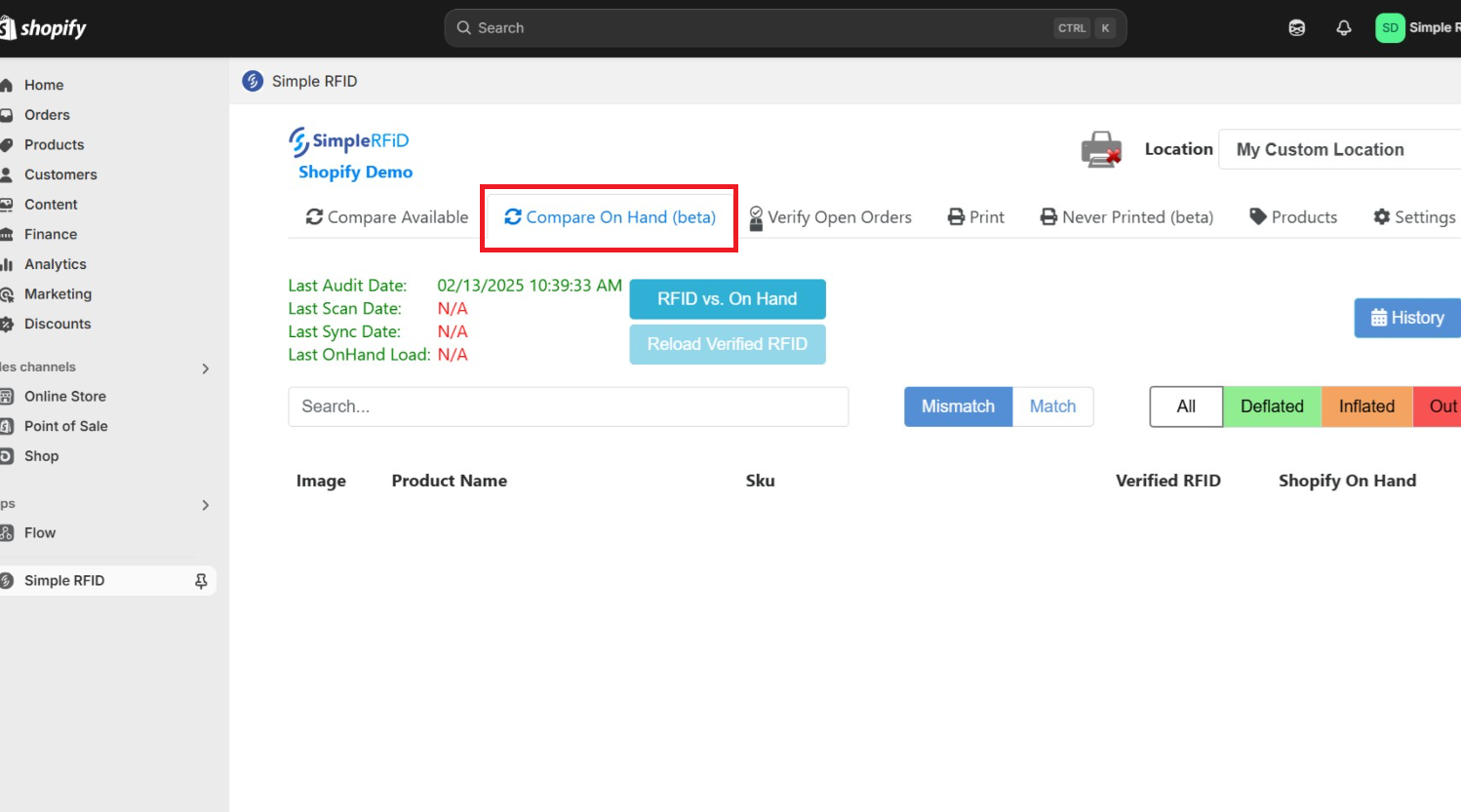
Task: Click the Point of Sale icon
Action: (7, 426)
